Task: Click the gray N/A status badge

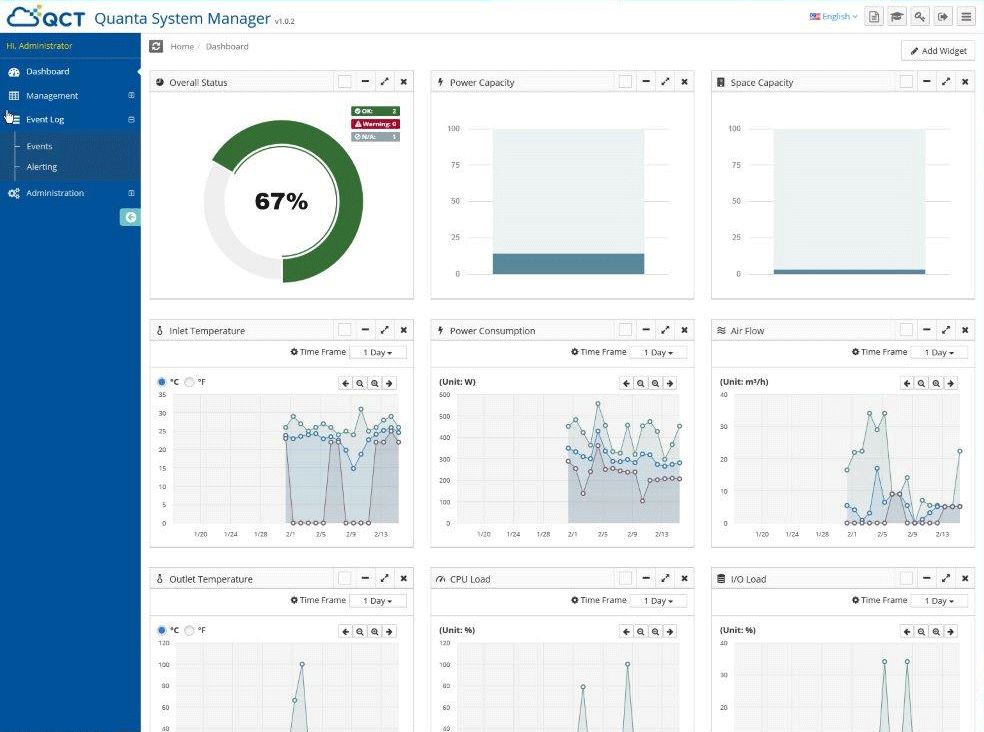Action: click(x=375, y=136)
